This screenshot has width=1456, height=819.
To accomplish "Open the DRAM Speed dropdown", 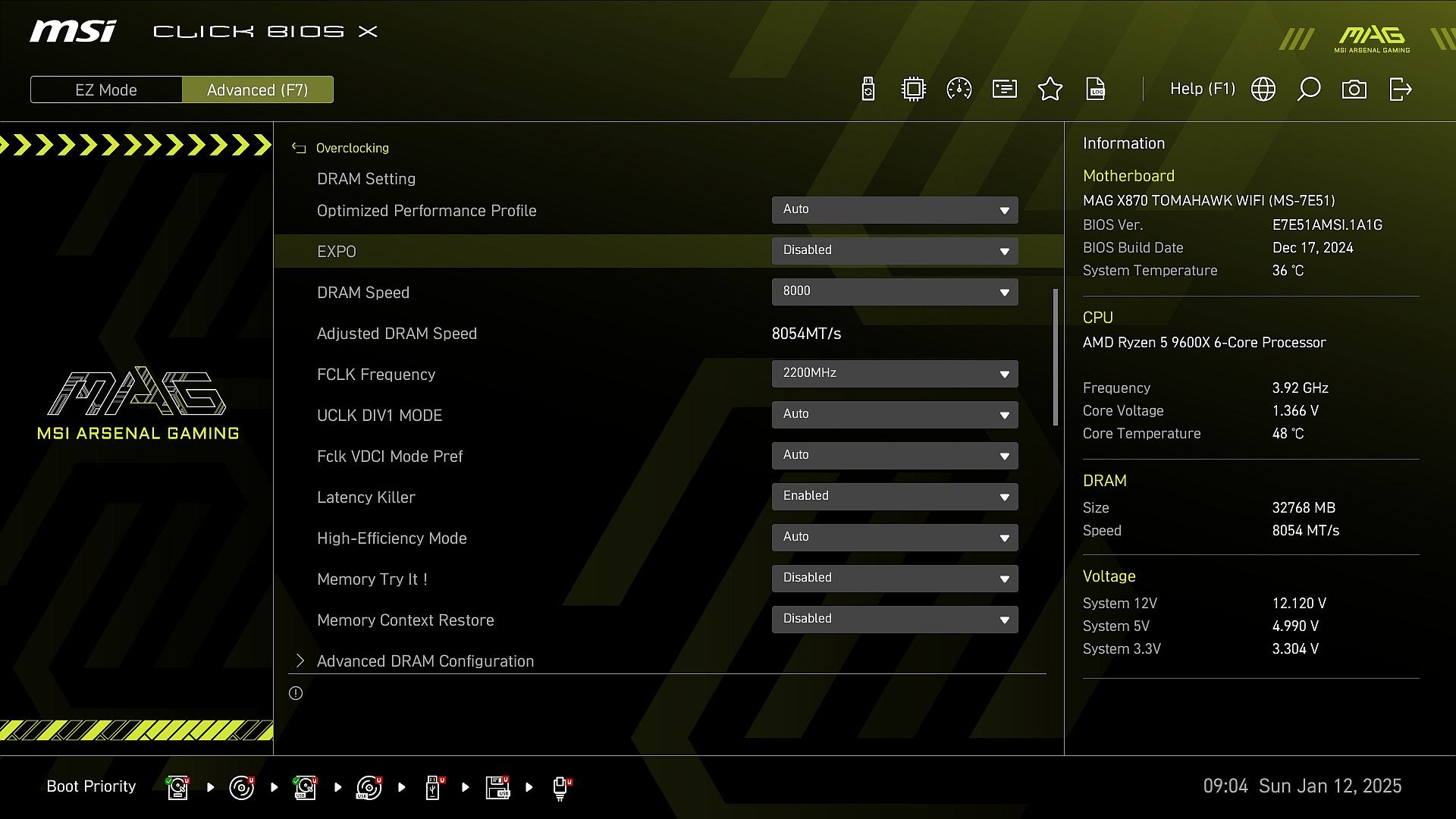I will (x=895, y=292).
